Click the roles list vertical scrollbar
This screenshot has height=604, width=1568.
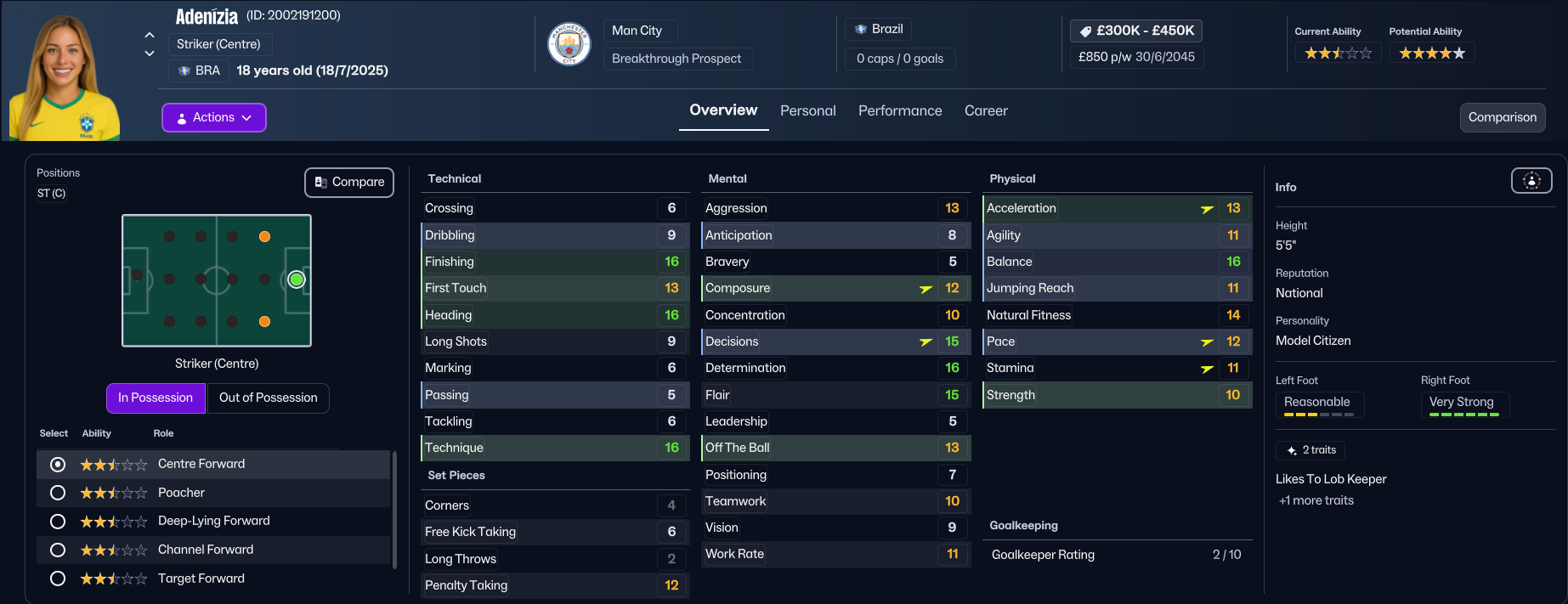[x=393, y=510]
